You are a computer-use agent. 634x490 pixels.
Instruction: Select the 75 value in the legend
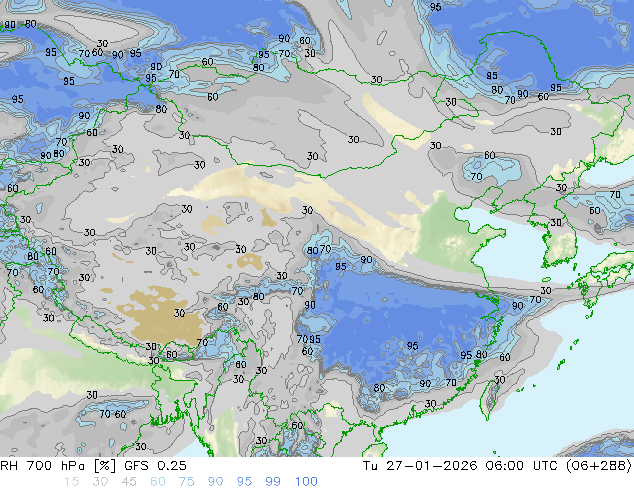coord(186,482)
